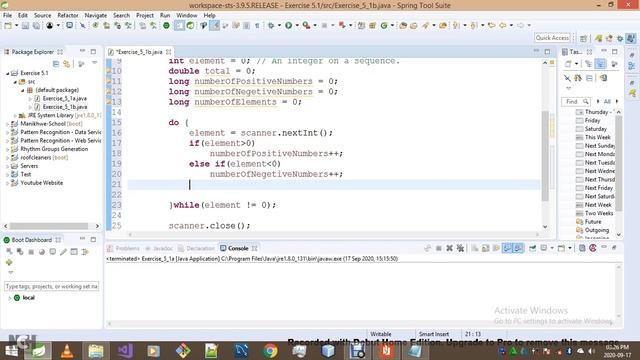This screenshot has width=640, height=360.
Task: Click the Save icon in the main toolbar
Action: tap(25, 26)
